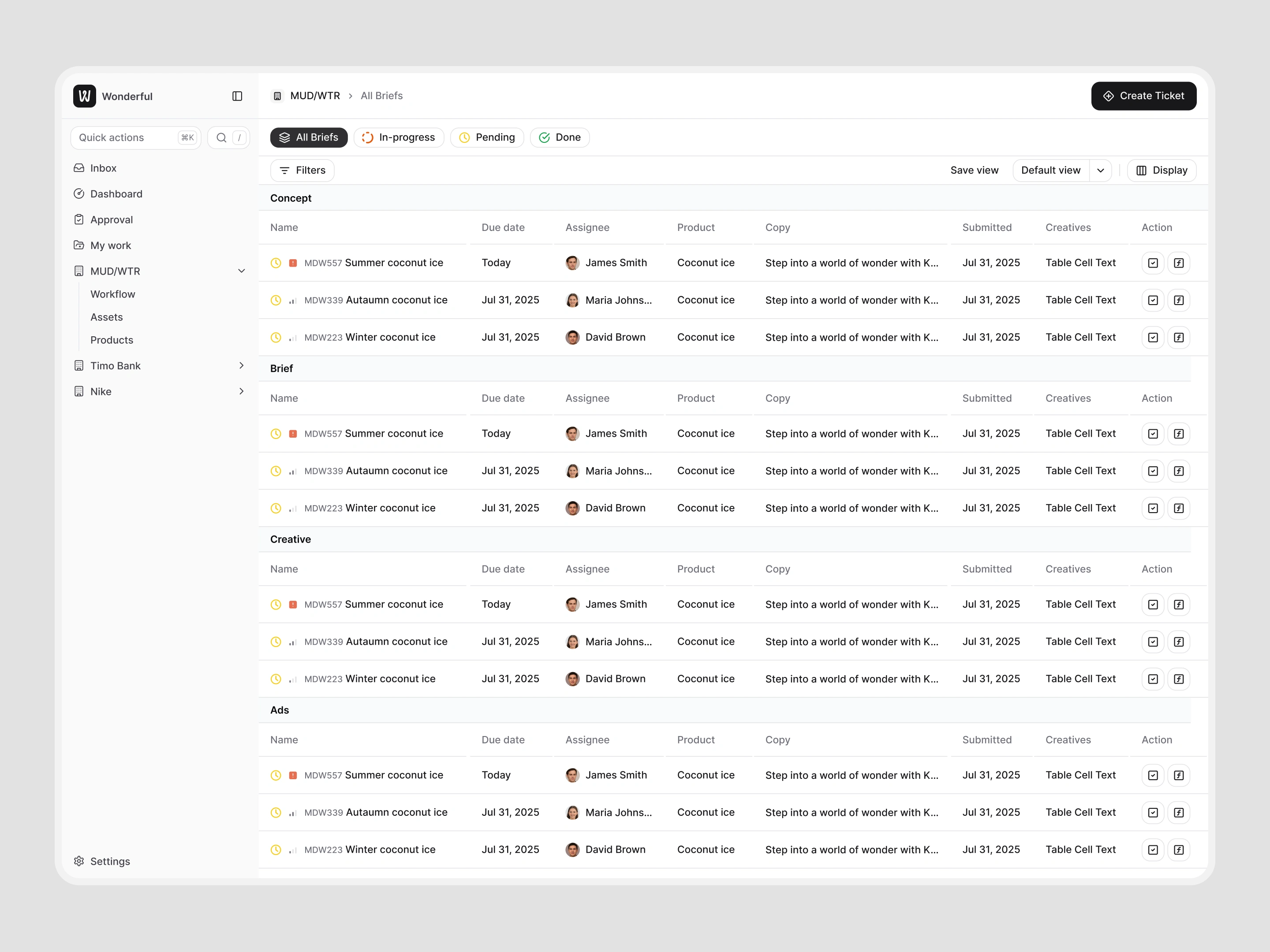Toggle the sidebar collapse icon
Screen dimensions: 1270x952
237,96
